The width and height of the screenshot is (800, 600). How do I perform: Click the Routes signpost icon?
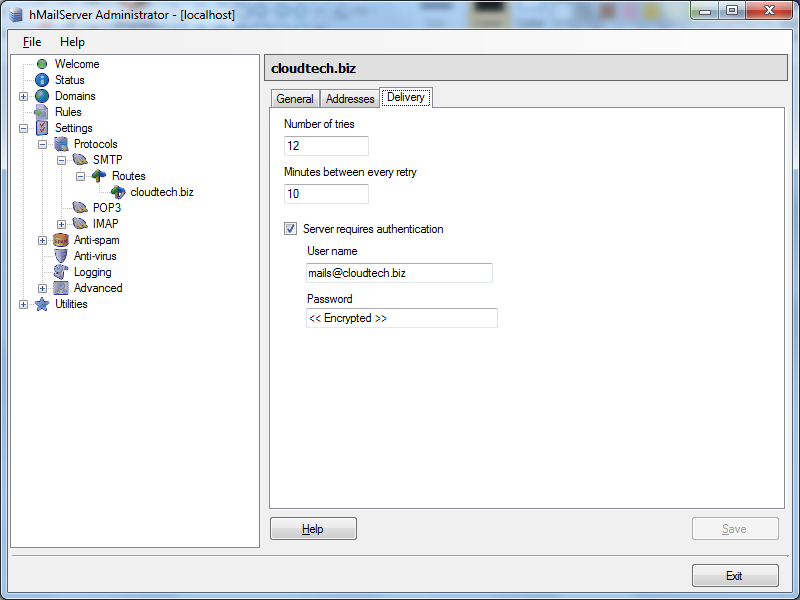(99, 176)
